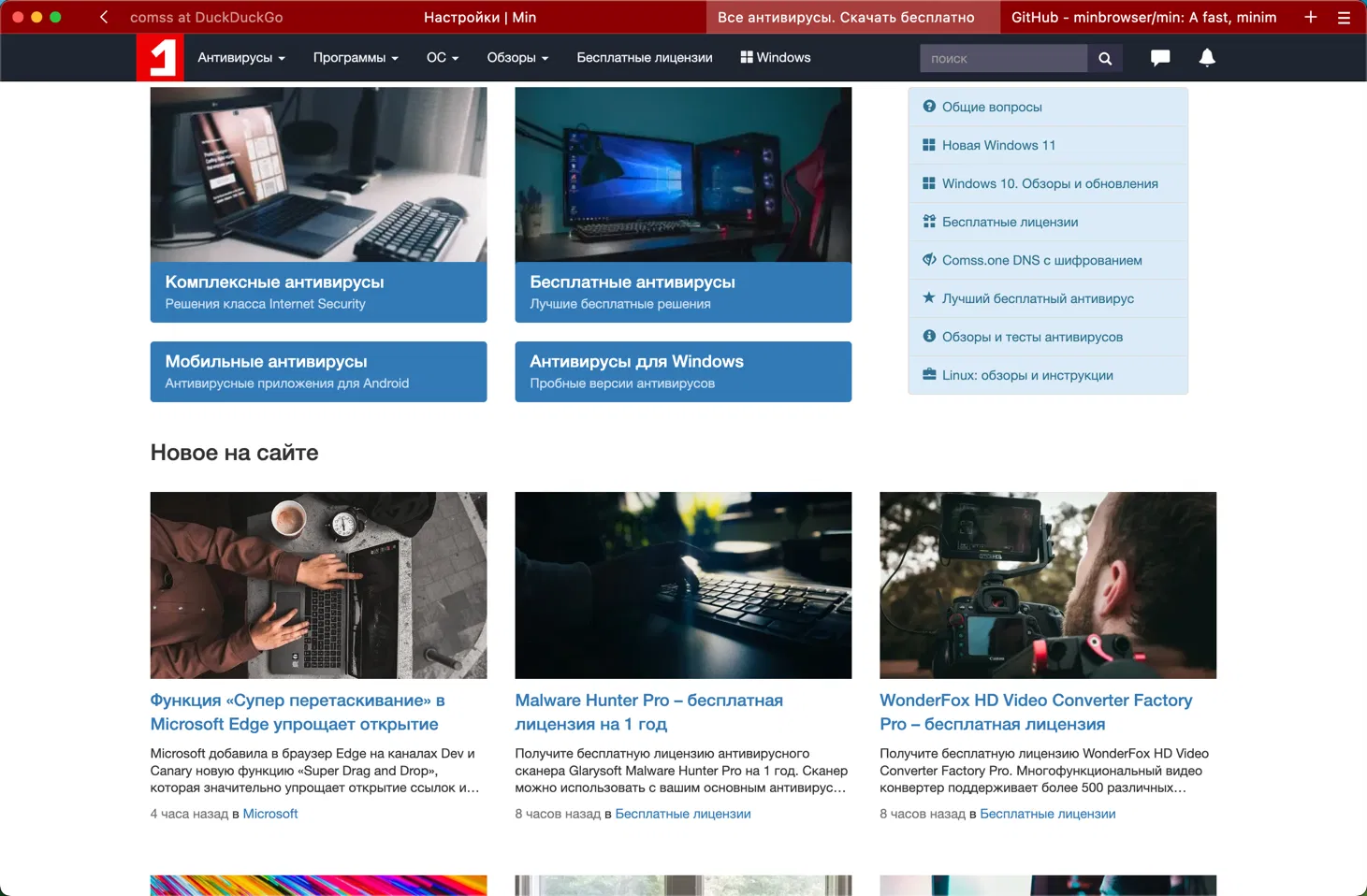
Task: Click the 4 часа назад timestamp
Action: pyautogui.click(x=189, y=814)
